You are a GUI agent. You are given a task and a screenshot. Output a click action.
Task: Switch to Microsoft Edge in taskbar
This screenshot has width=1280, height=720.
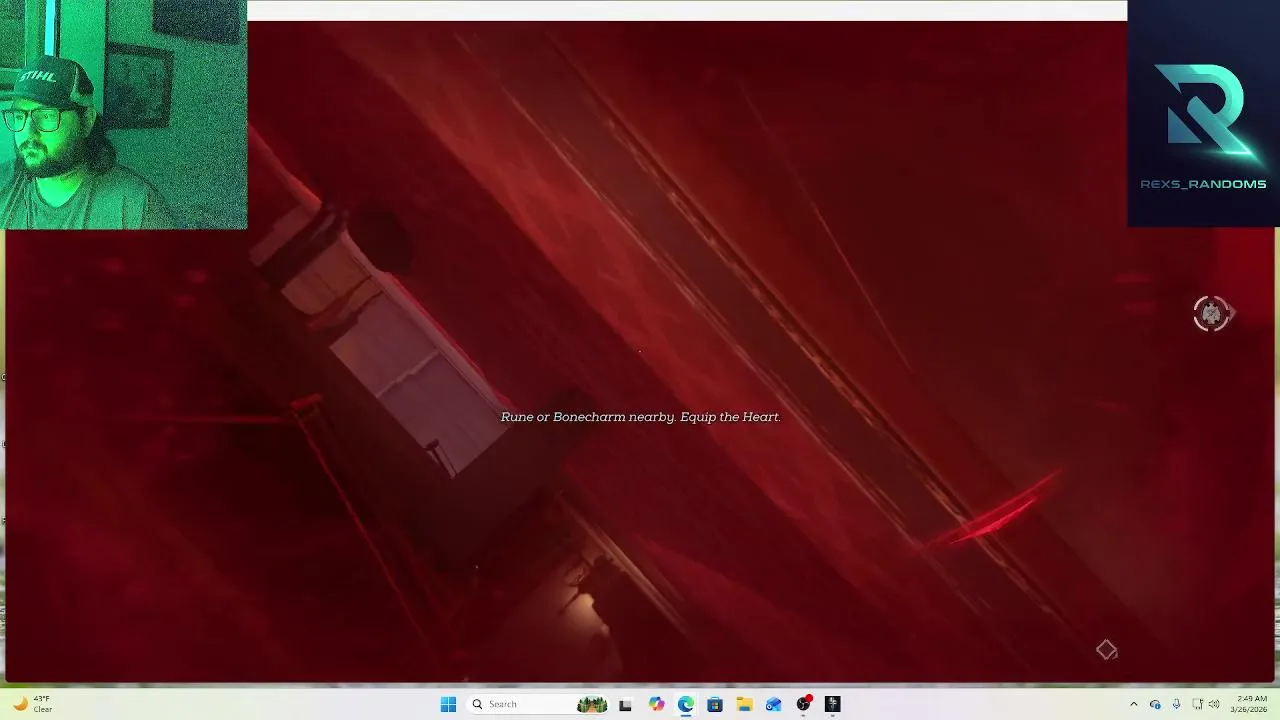(686, 704)
